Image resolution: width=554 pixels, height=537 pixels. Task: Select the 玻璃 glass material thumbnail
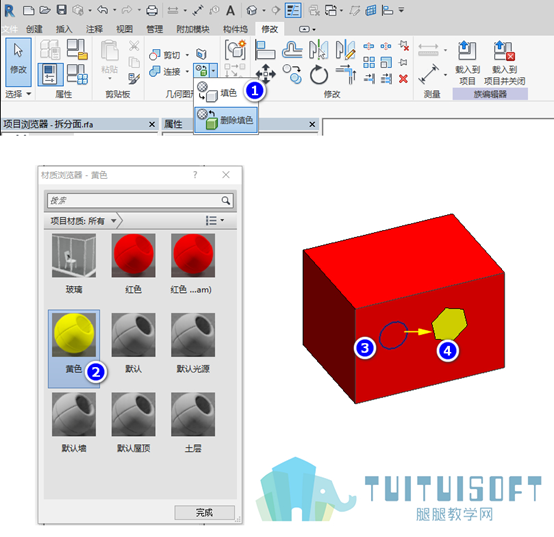click(74, 255)
